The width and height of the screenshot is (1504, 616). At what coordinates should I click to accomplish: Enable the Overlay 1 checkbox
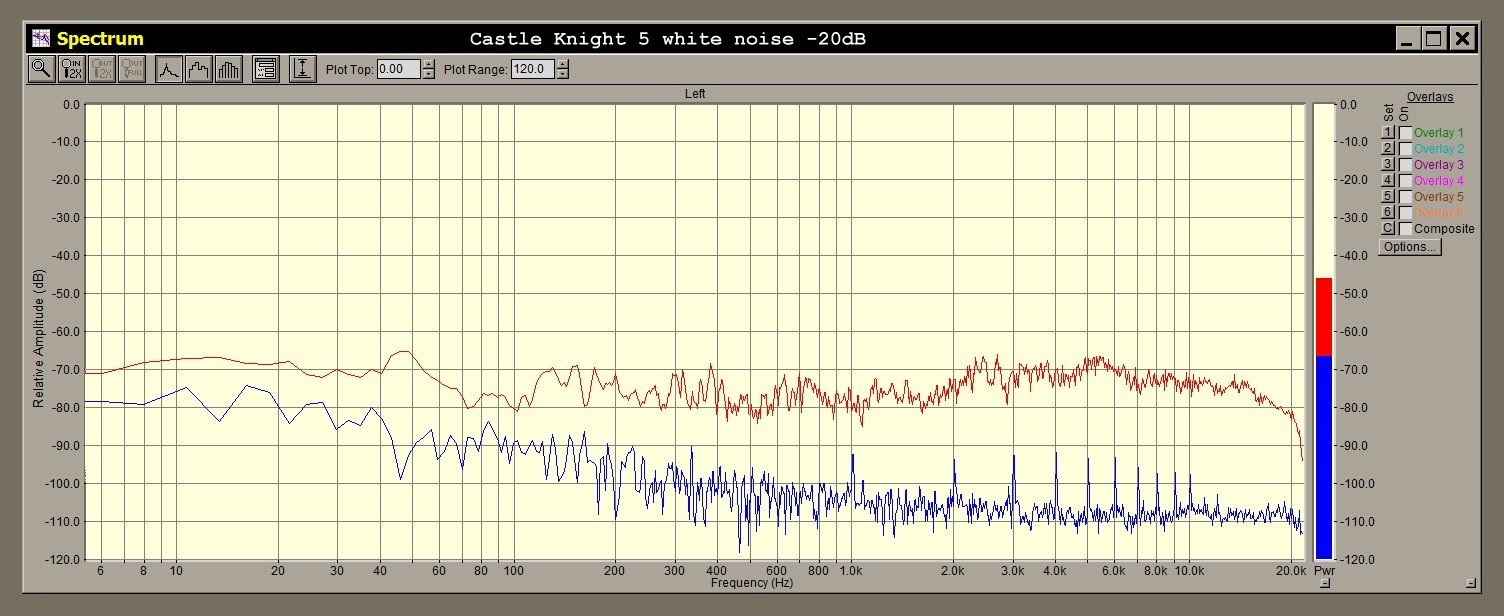tap(1405, 133)
